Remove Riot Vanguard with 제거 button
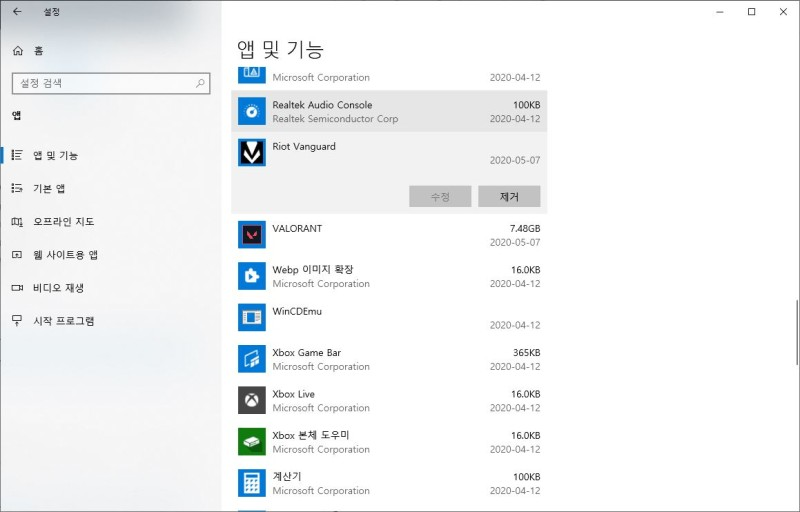This screenshot has height=512, width=800. pos(509,196)
